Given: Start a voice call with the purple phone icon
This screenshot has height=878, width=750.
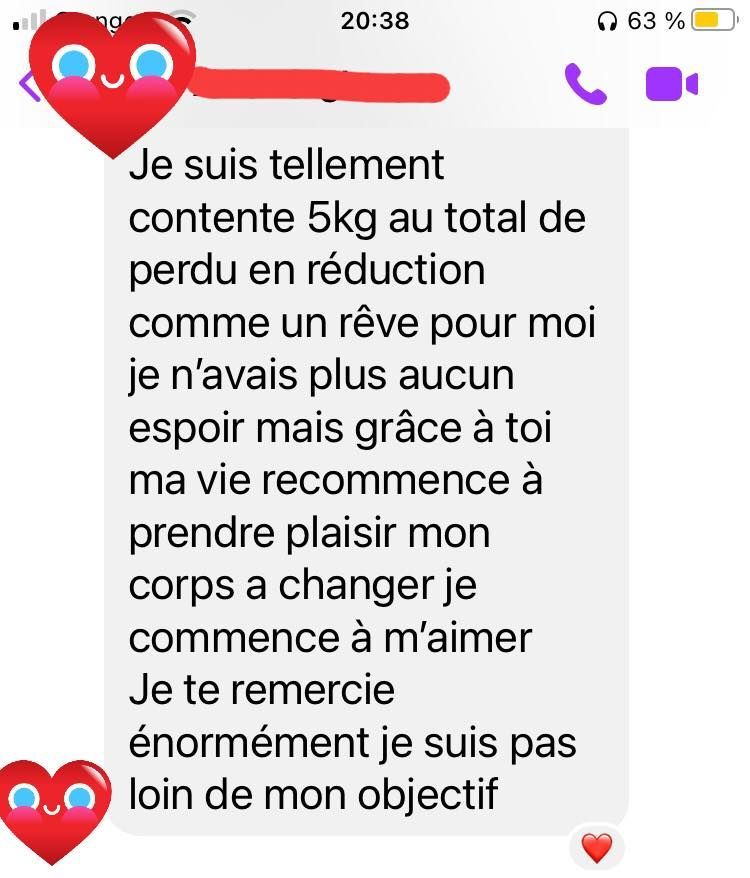Looking at the screenshot, I should (x=585, y=84).
